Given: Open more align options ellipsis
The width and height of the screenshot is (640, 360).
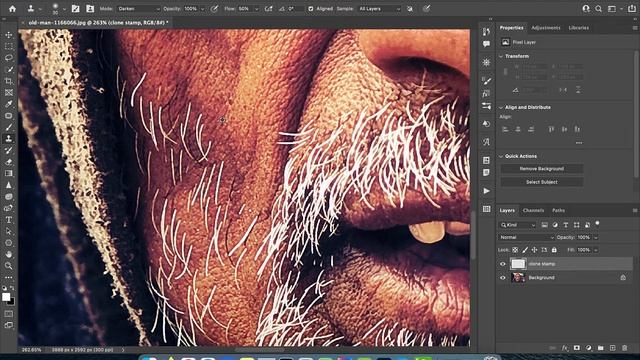Looking at the screenshot, I should [x=579, y=143].
